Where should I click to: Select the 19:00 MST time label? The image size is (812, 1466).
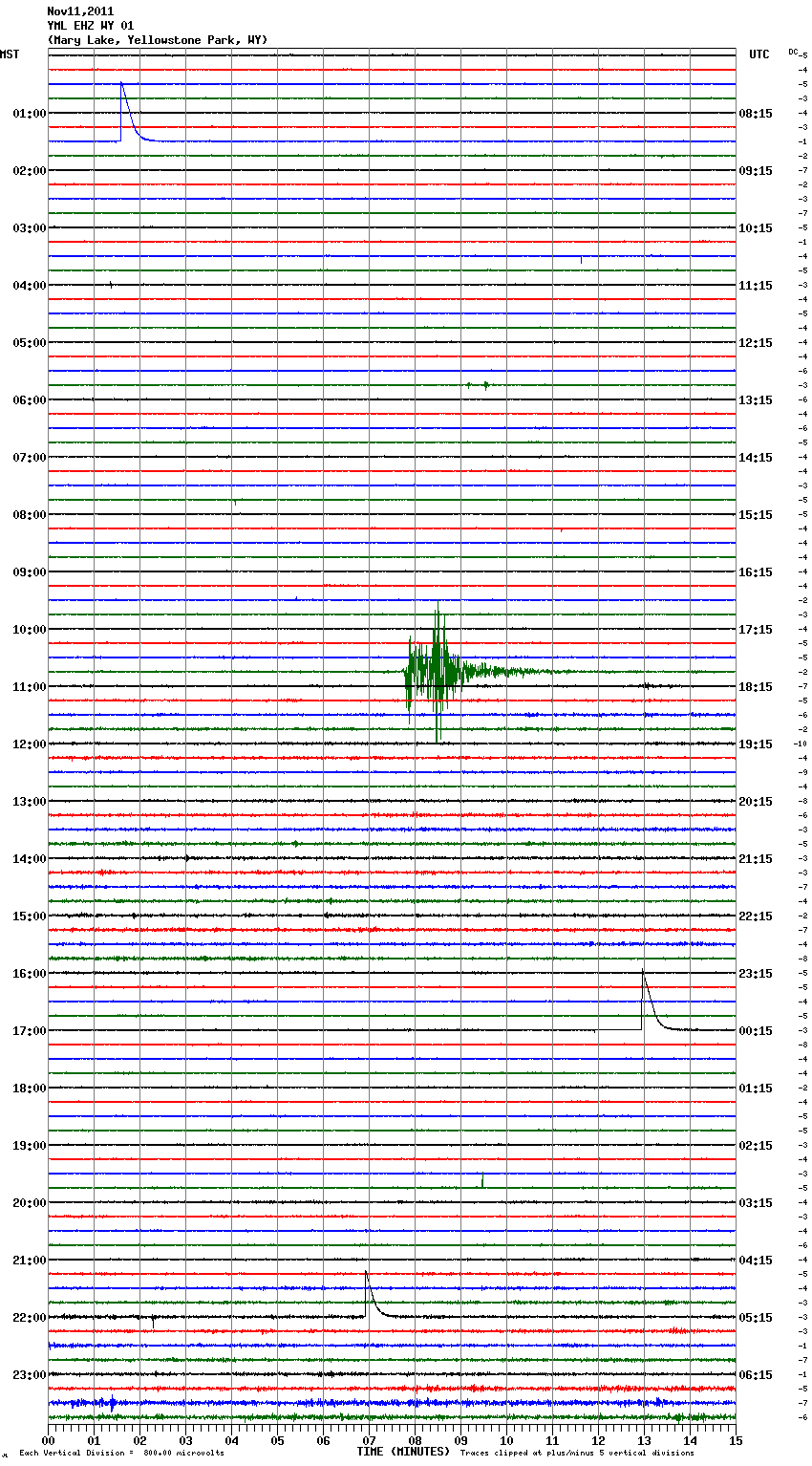click(30, 1145)
